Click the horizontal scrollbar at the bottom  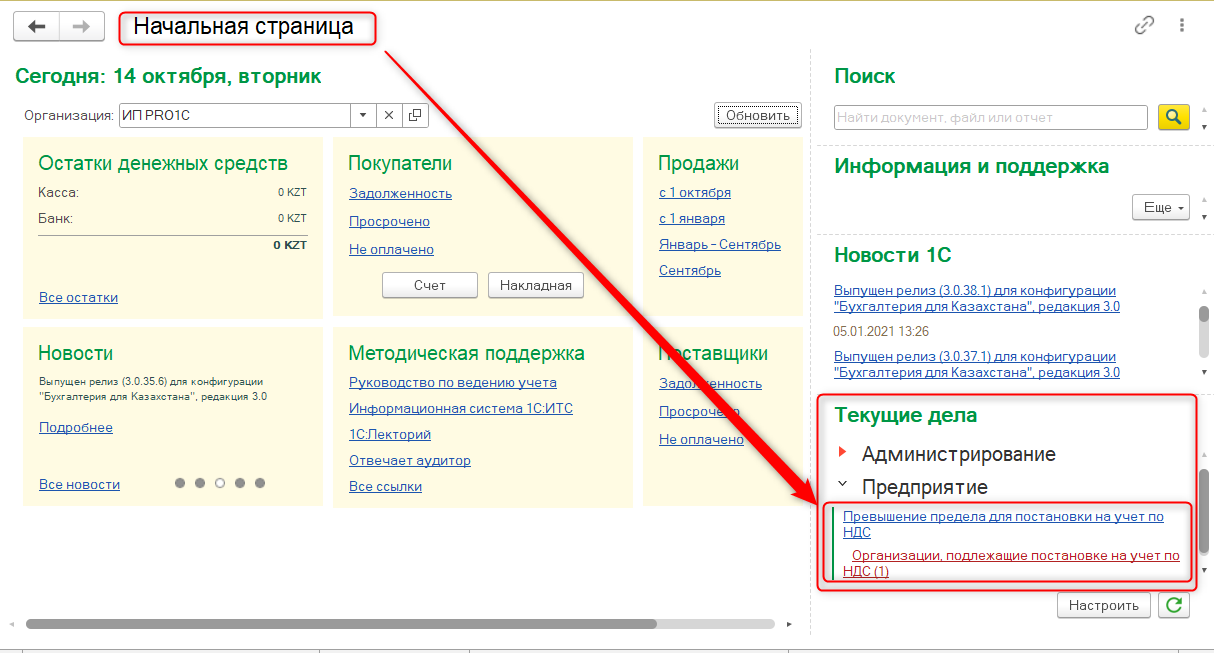click(340, 623)
